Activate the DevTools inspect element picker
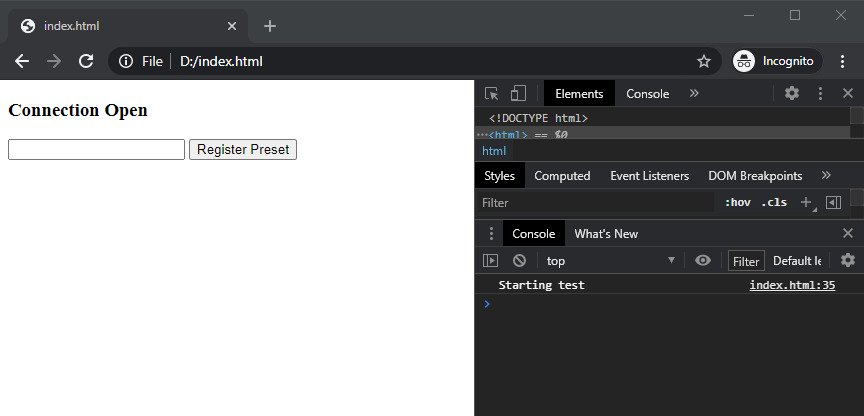Screen dimensions: 864x416 pyautogui.click(x=492, y=94)
